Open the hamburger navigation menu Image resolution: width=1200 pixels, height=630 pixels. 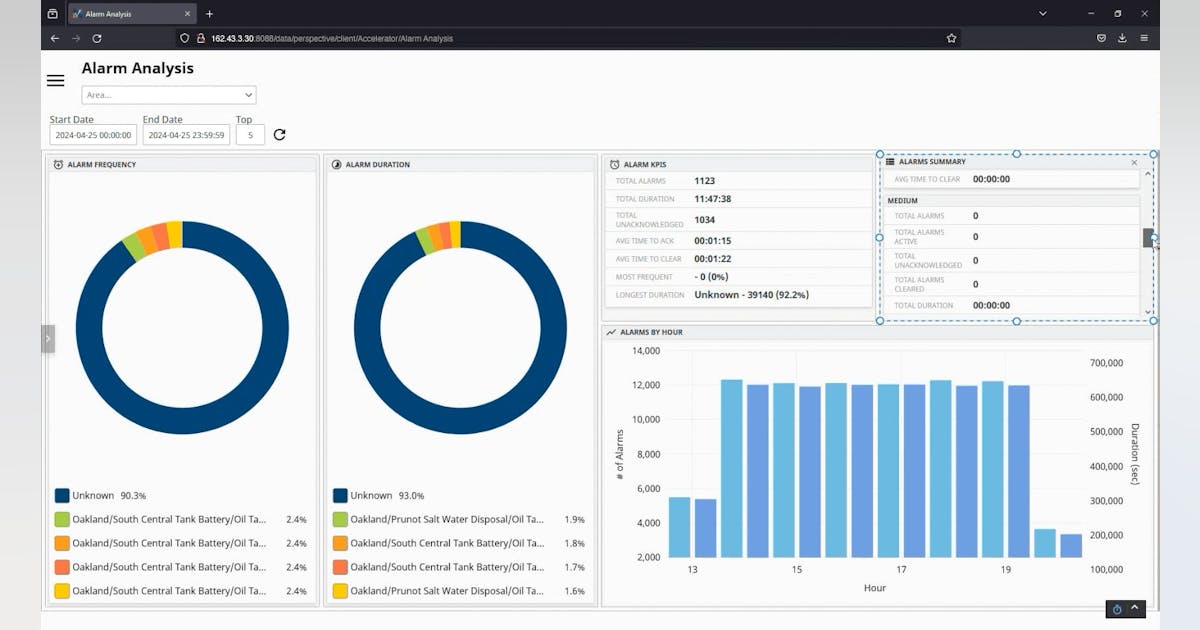coord(55,81)
